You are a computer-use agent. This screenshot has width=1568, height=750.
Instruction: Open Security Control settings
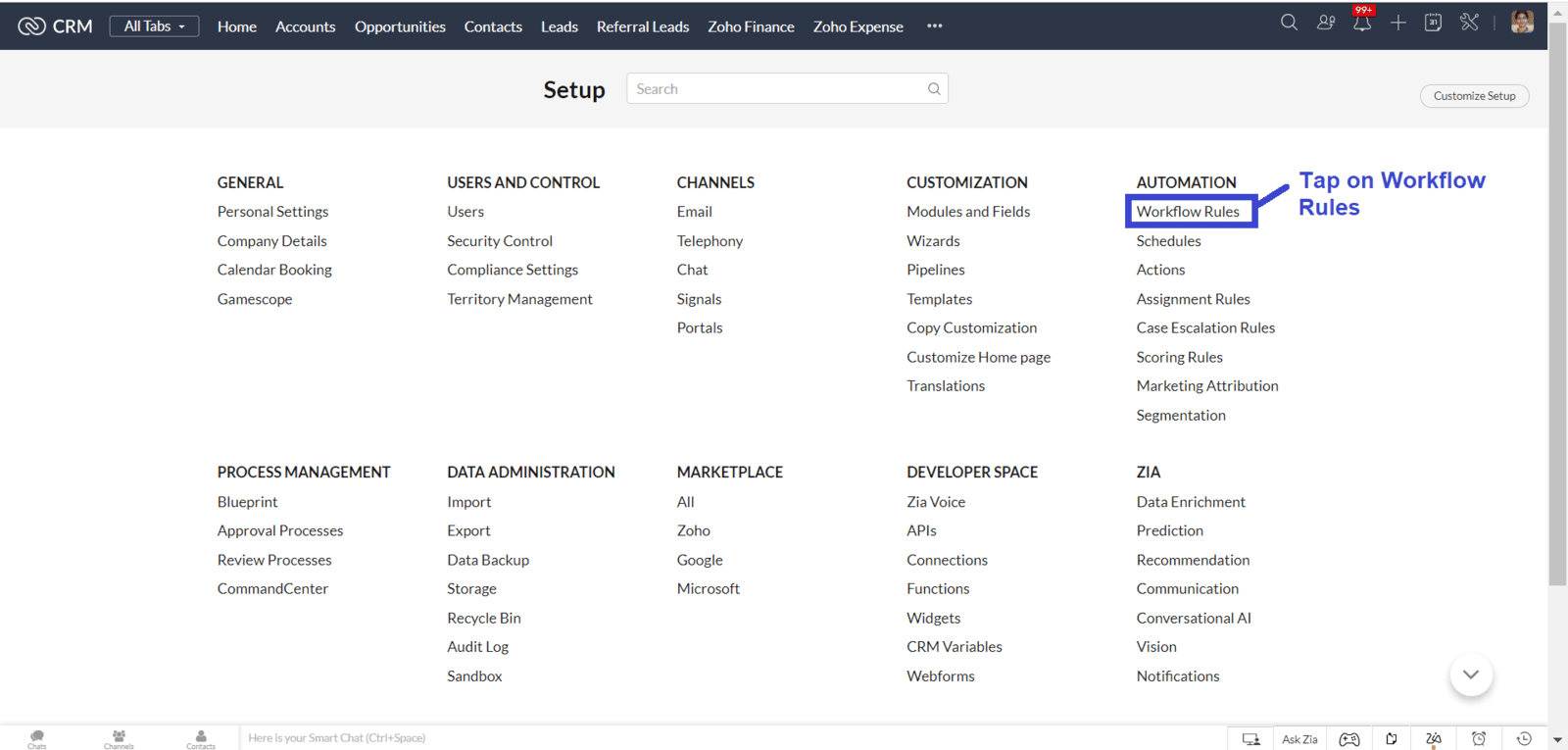click(500, 241)
